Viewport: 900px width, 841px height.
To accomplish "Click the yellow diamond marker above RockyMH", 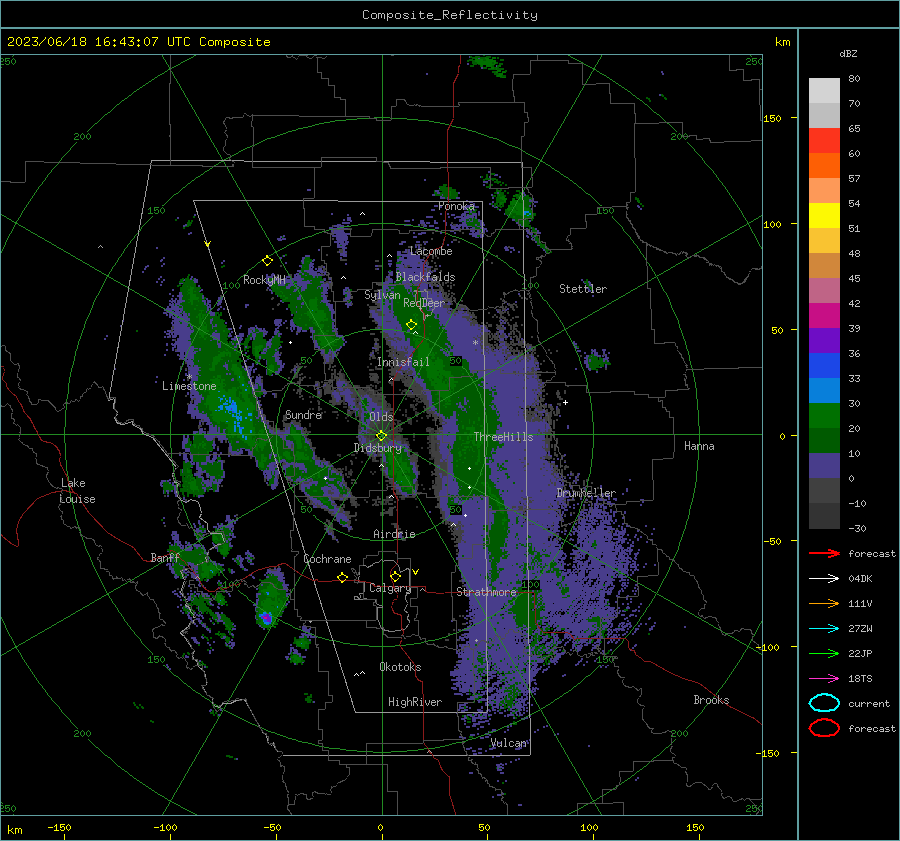I will click(267, 261).
